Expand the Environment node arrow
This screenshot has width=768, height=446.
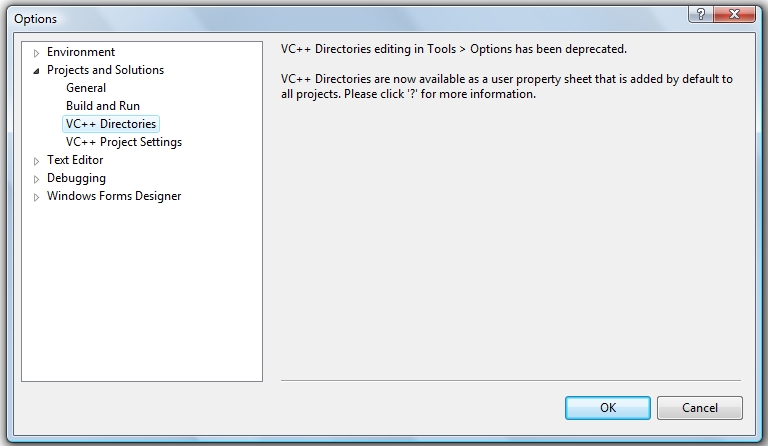click(37, 52)
